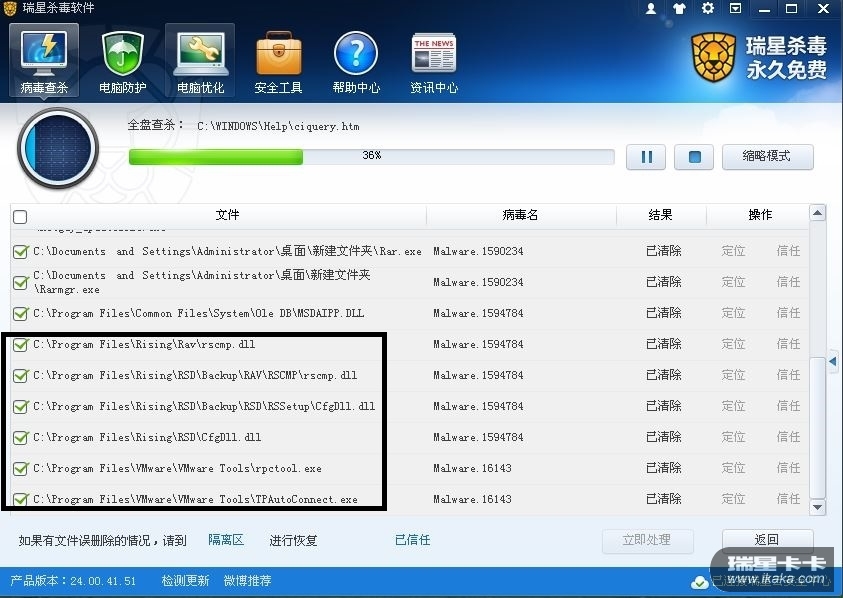The width and height of the screenshot is (843, 598).
Task: Click the 操作 column header
Action: point(760,215)
